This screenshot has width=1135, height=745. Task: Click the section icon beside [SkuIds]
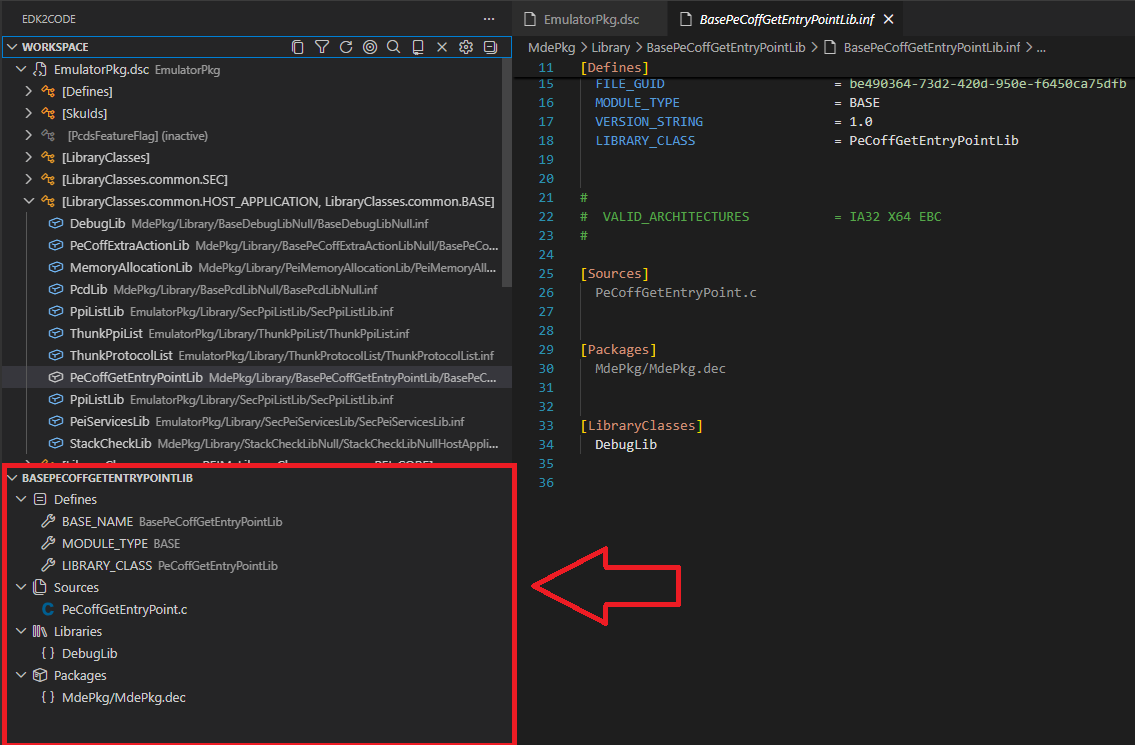click(48, 114)
